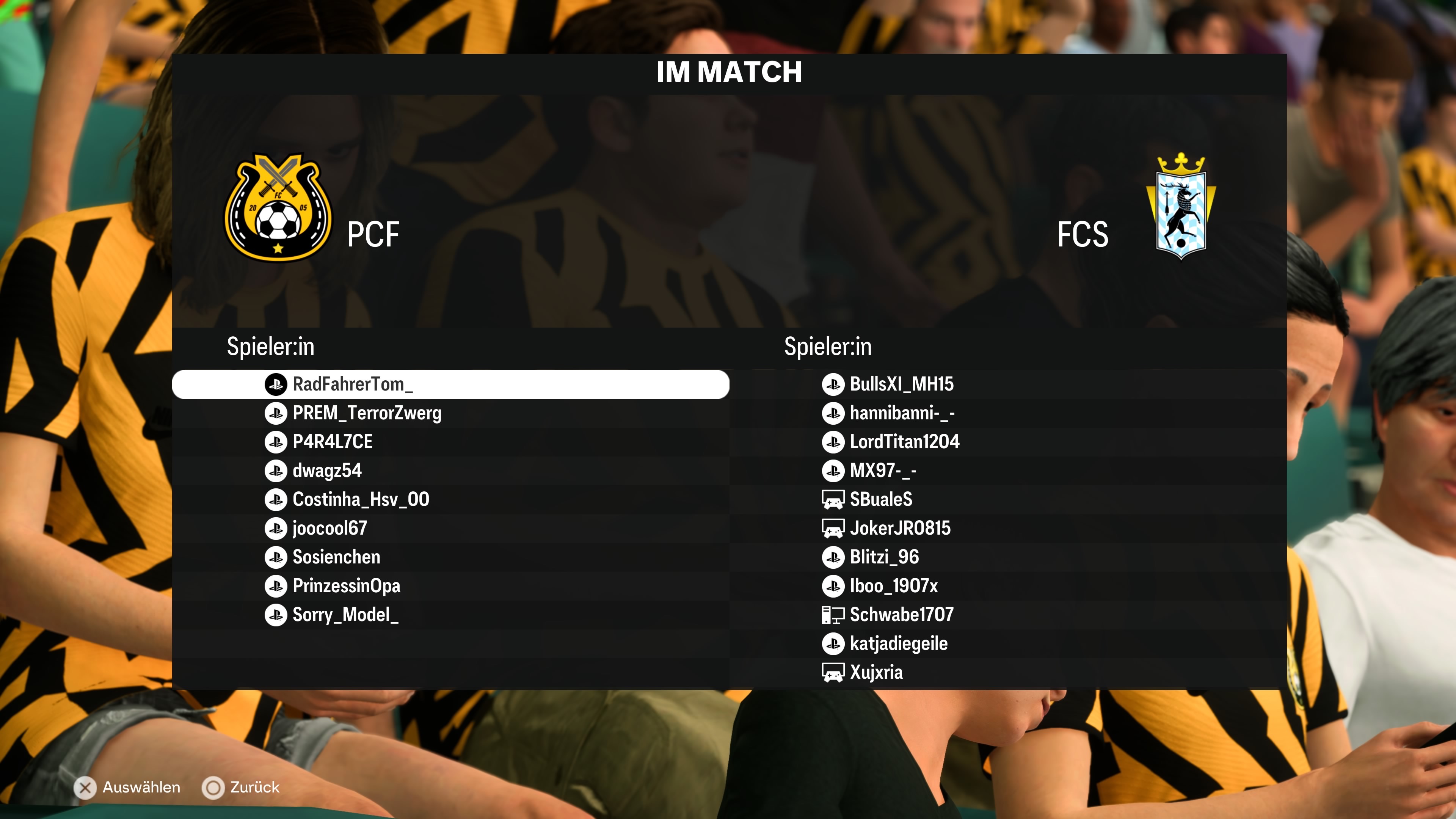Click the X button icon for Auswählen
This screenshot has width=1456, height=819.
[x=85, y=788]
